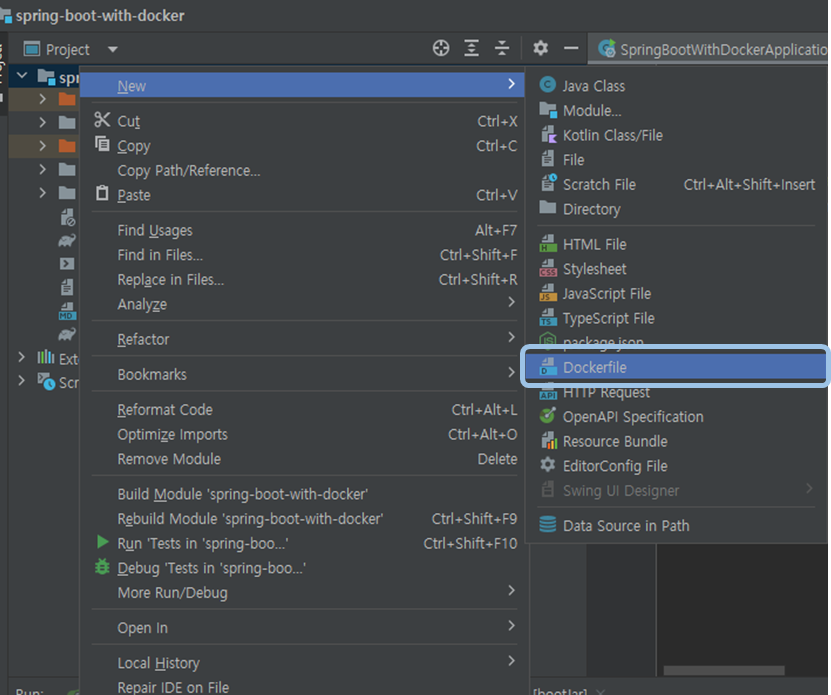This screenshot has height=695, width=831.
Task: Open the Analyze submenu
Action: (x=304, y=304)
